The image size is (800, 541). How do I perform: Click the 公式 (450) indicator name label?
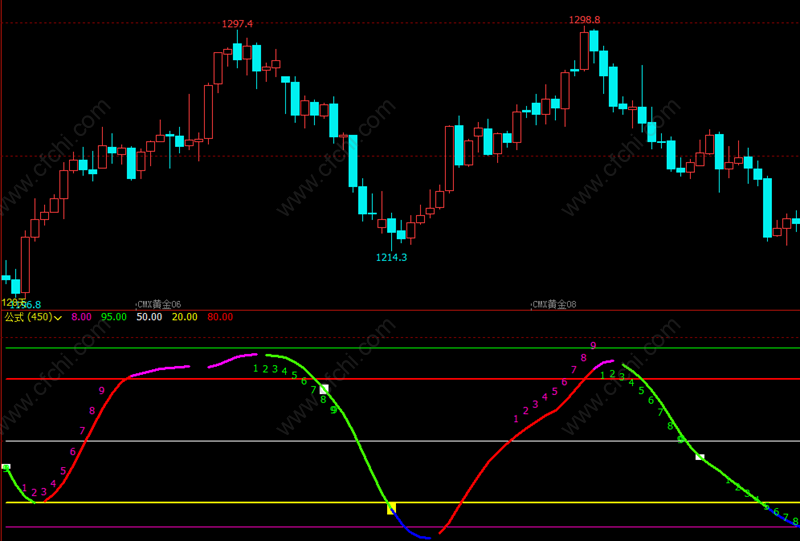pos(28,317)
